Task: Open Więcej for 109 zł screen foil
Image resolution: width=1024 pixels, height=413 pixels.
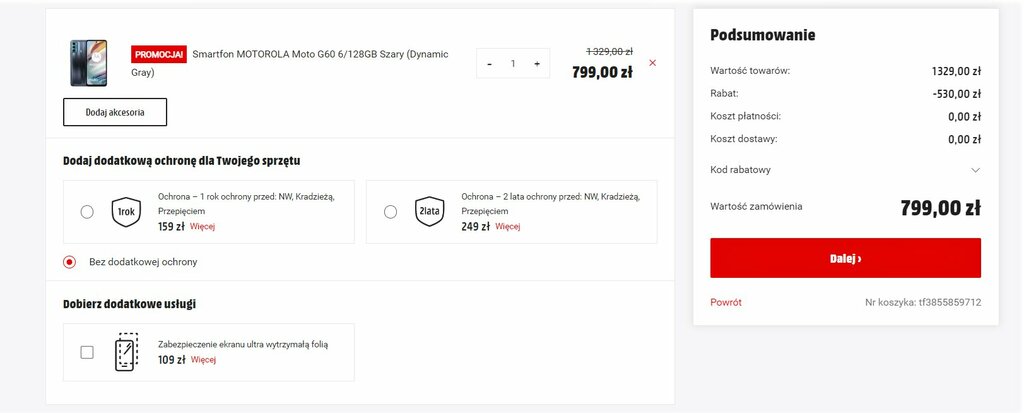Action: (x=203, y=360)
